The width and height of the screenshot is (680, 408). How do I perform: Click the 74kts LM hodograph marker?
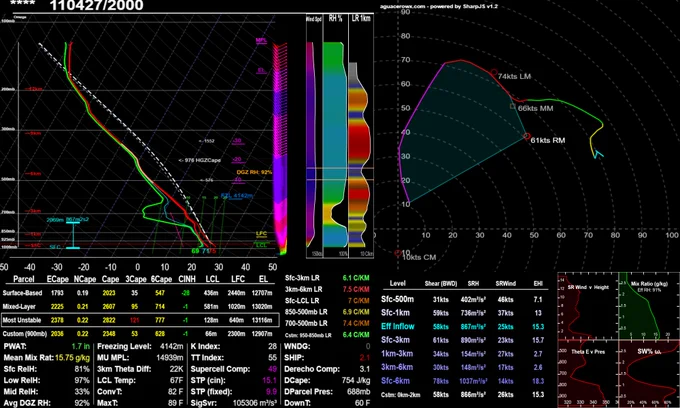tap(494, 72)
